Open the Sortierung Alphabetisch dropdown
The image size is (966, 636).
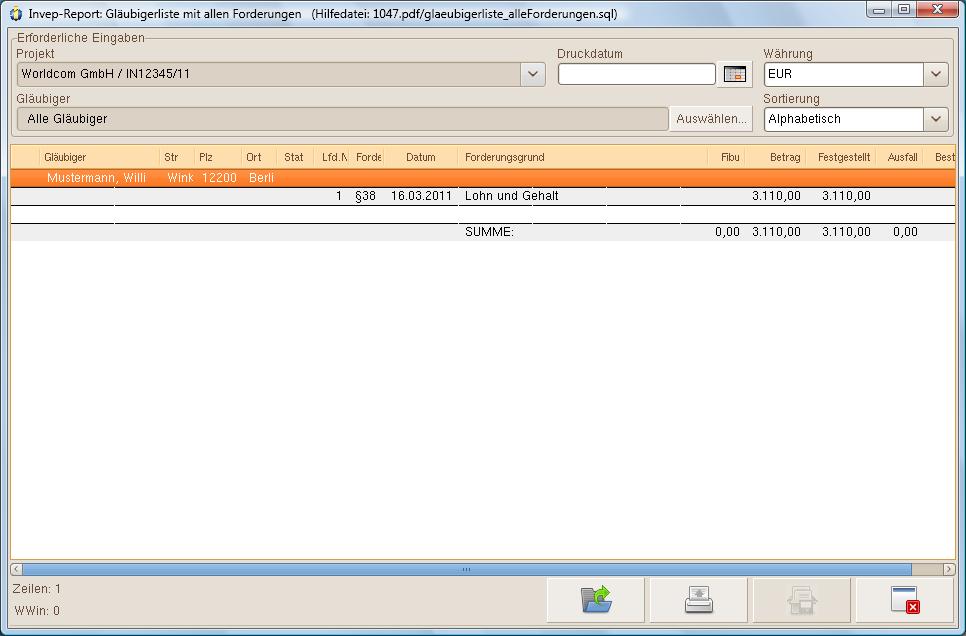tap(935, 119)
